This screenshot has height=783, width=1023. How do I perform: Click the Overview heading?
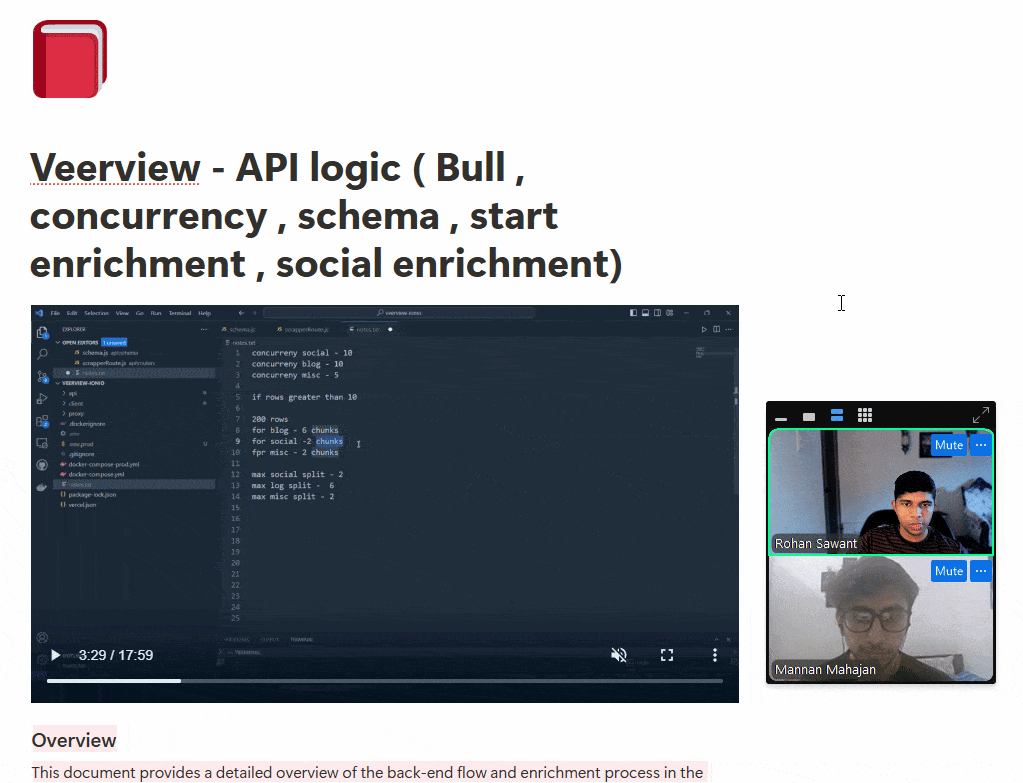[74, 740]
